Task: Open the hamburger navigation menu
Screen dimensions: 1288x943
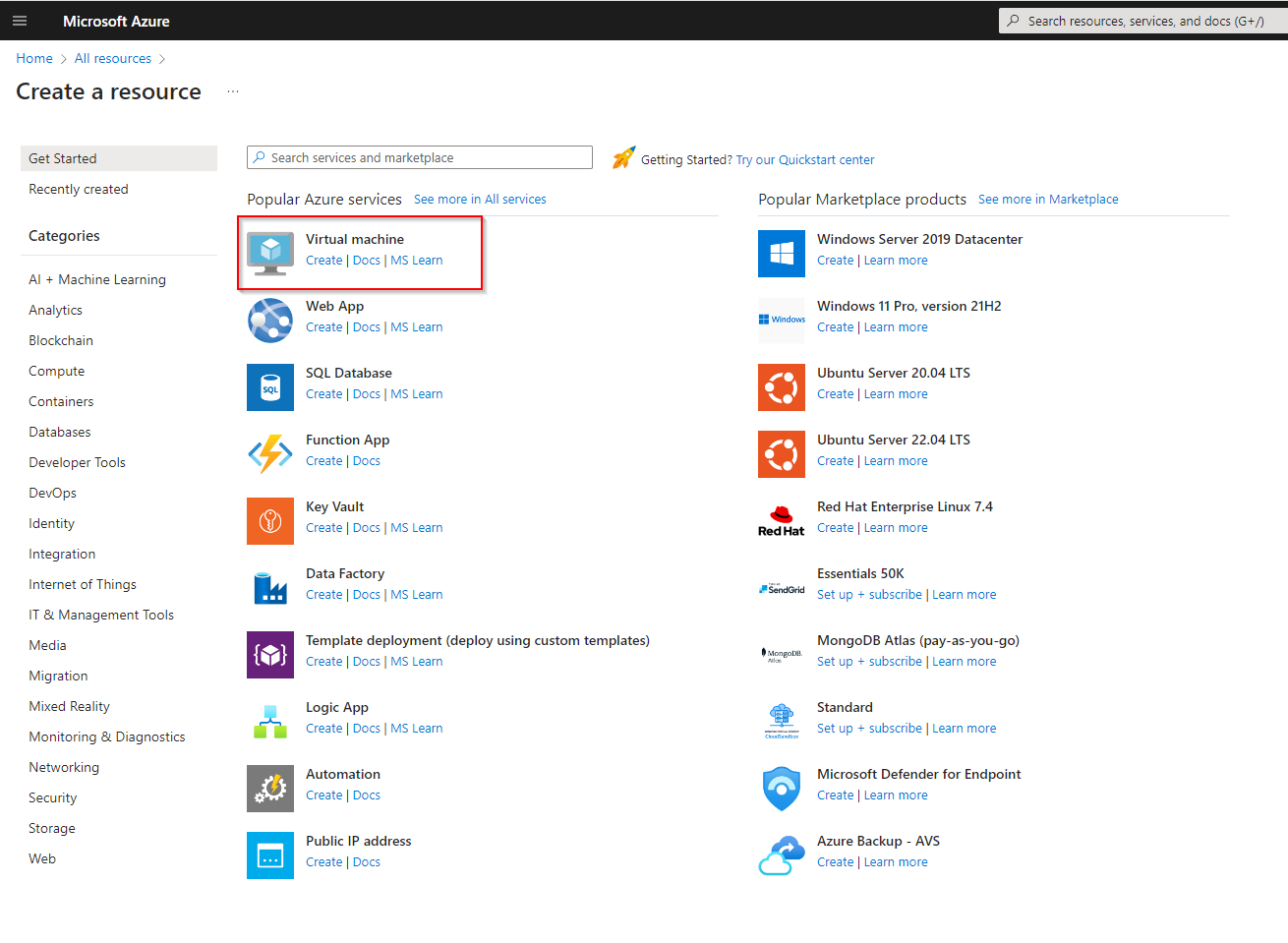Action: (20, 20)
